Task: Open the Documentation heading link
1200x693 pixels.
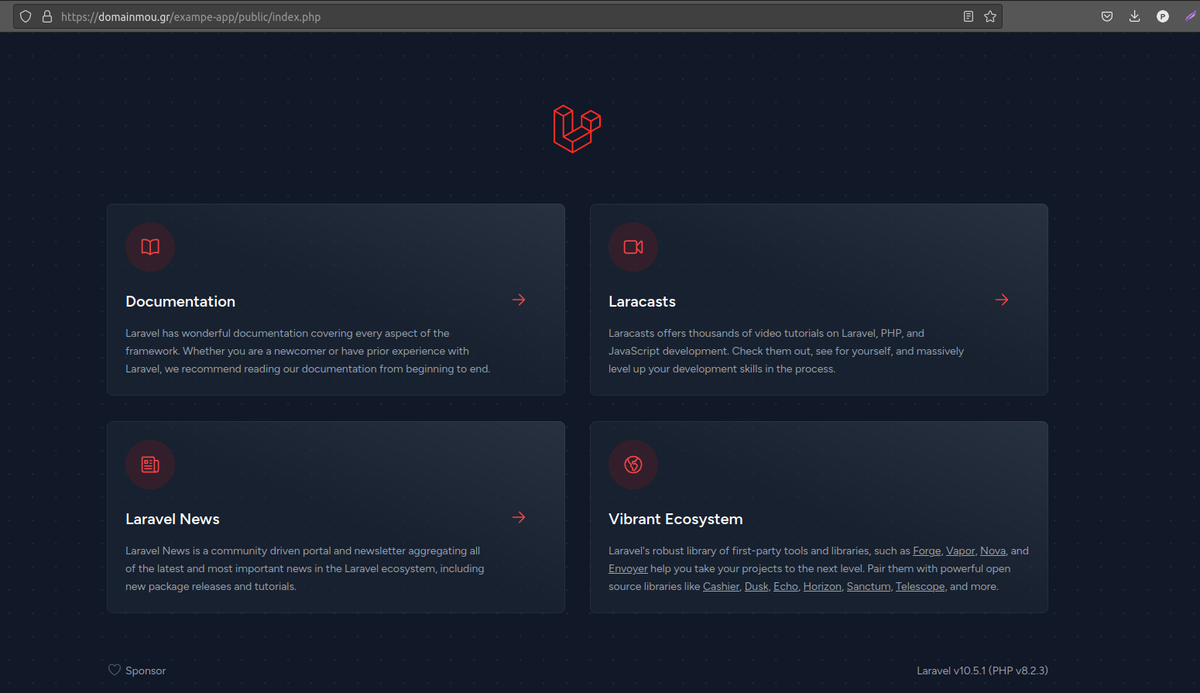Action: [x=180, y=301]
